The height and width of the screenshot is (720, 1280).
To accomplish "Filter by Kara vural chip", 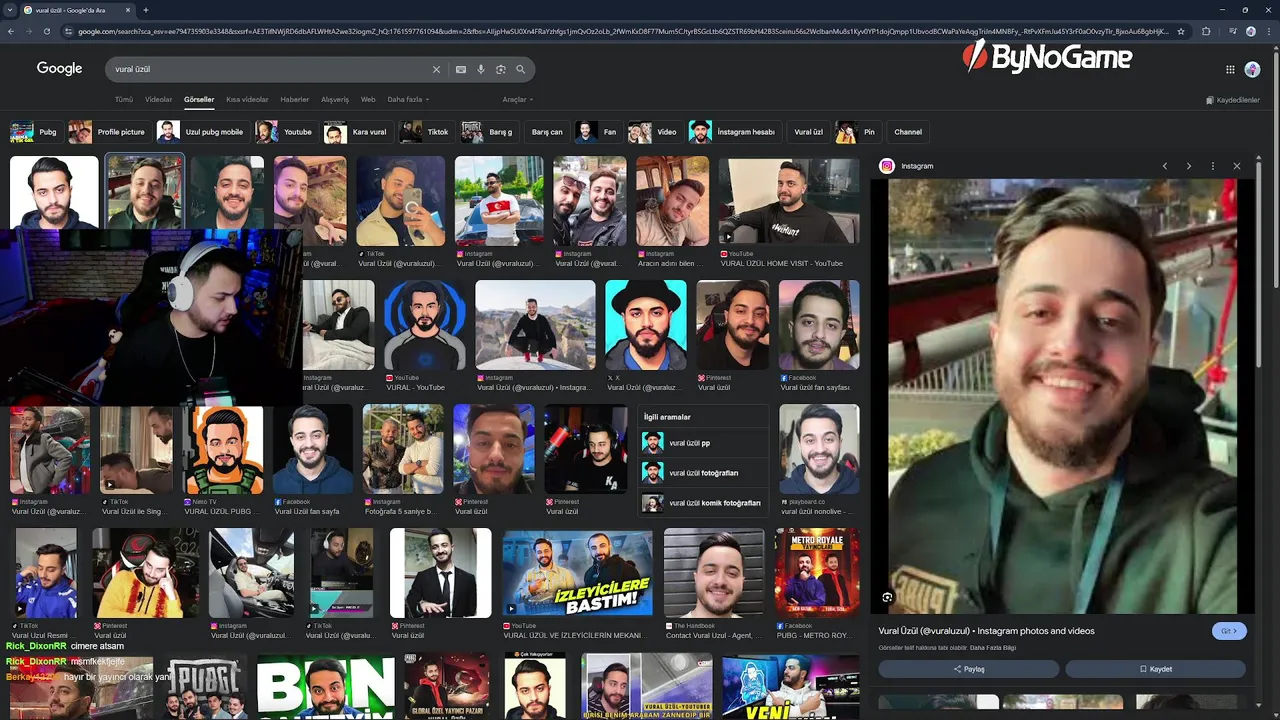I will (358, 132).
